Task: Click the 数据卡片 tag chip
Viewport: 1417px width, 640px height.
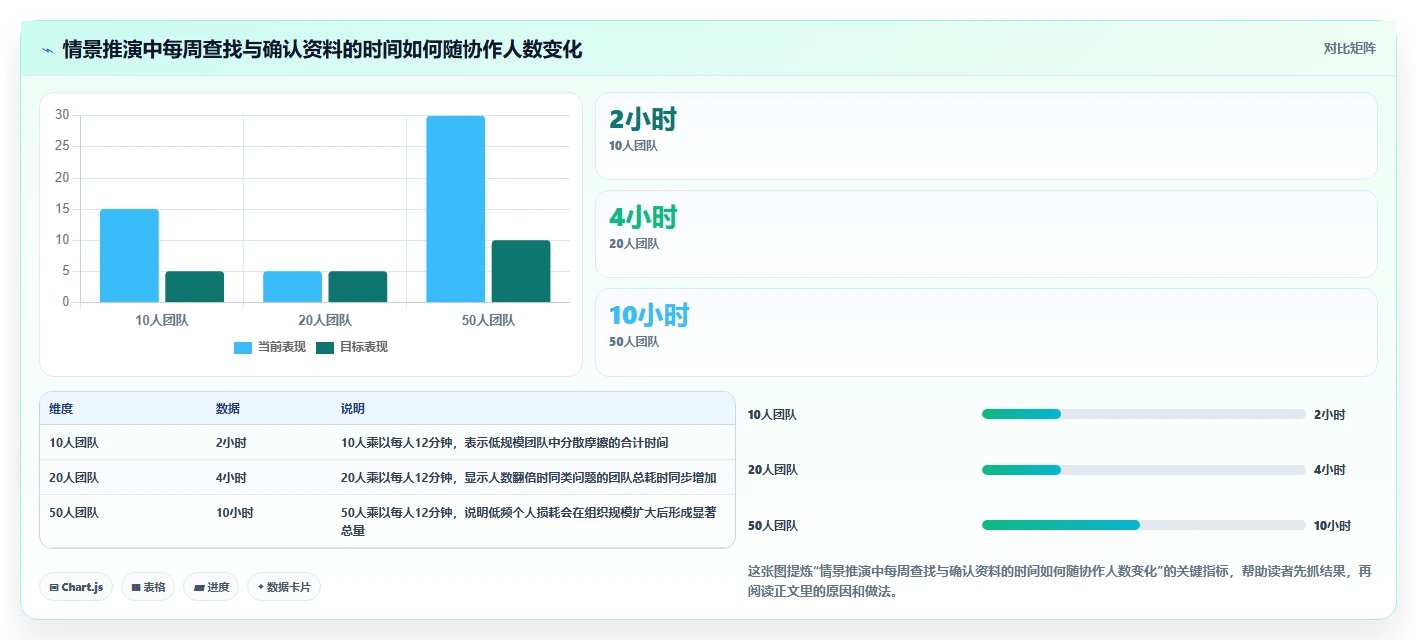Action: pos(284,587)
